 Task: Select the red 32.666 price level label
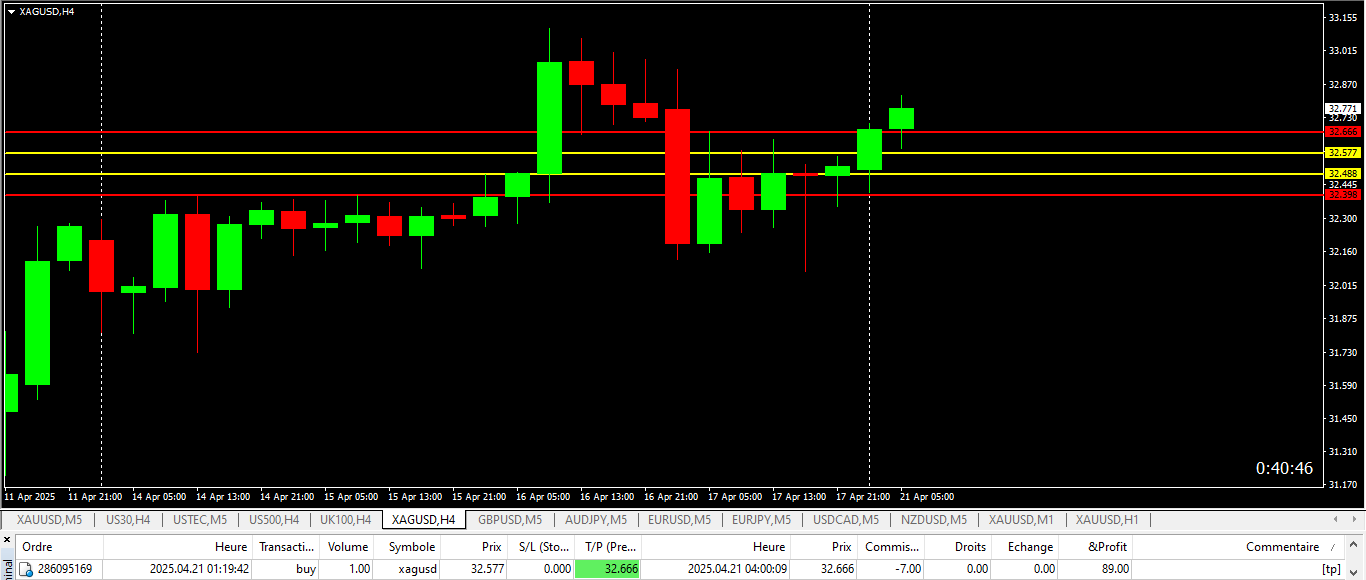pyautogui.click(x=1343, y=132)
